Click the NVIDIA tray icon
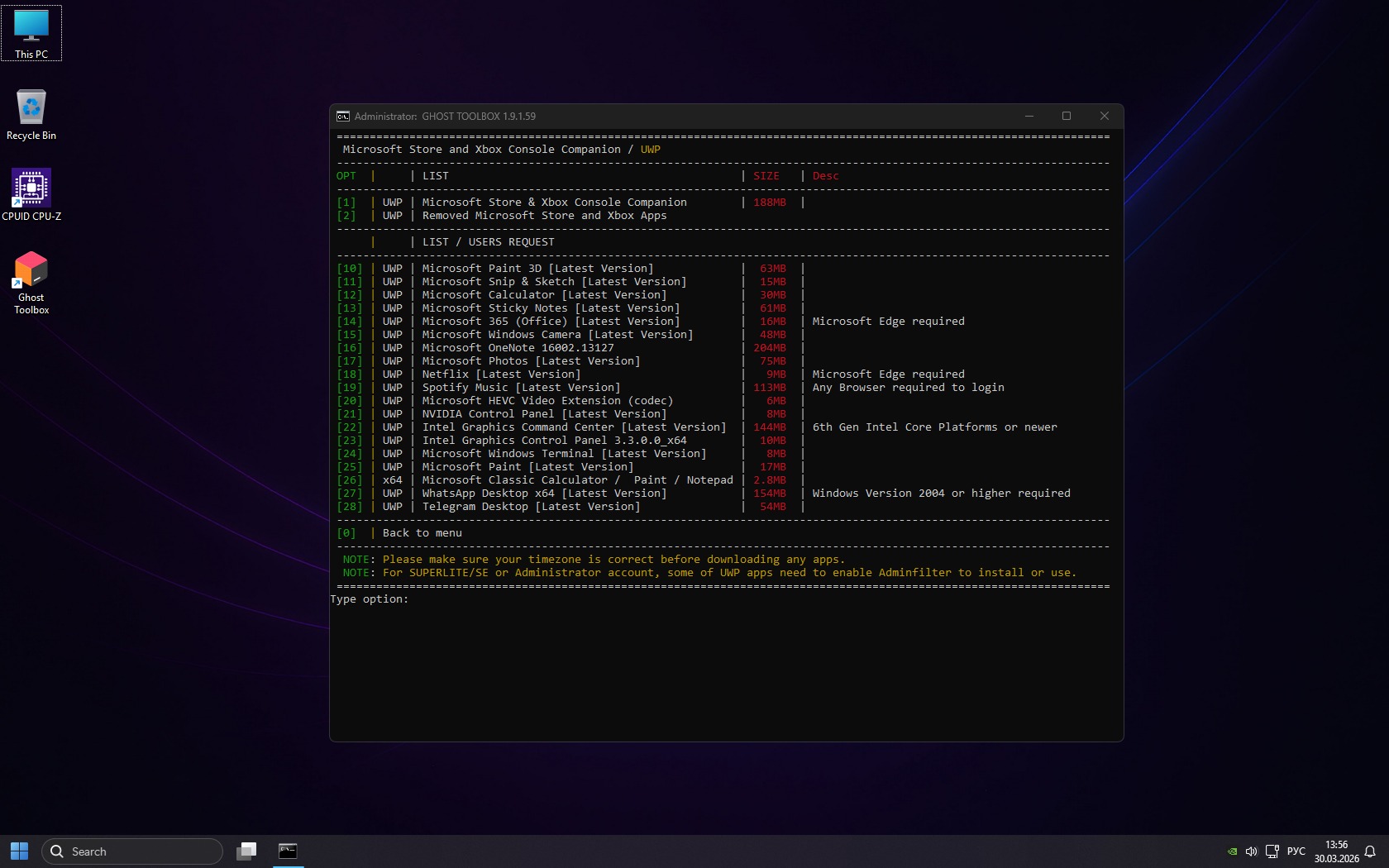This screenshot has height=868, width=1389. 1232,851
